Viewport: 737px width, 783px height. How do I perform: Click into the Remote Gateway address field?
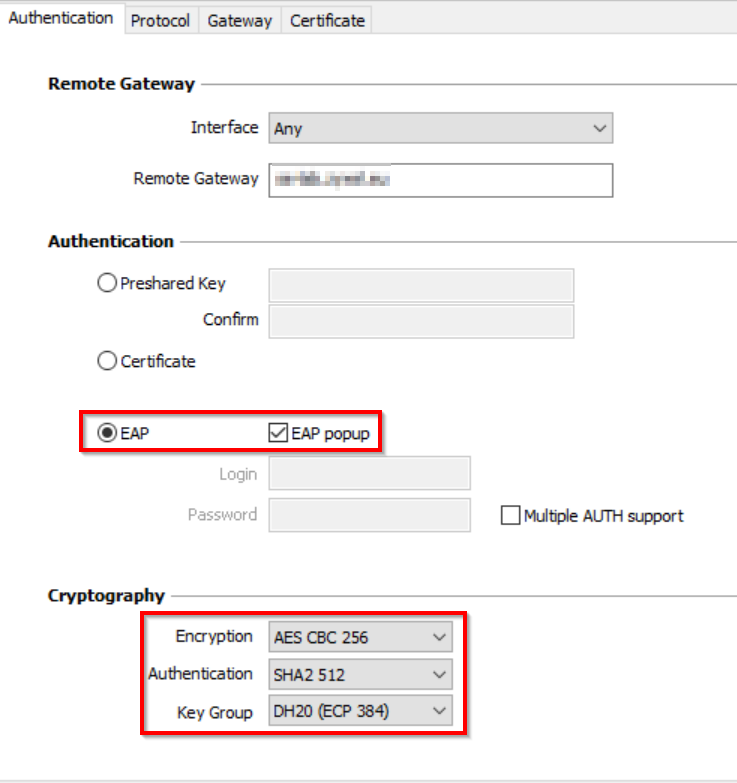[440, 180]
